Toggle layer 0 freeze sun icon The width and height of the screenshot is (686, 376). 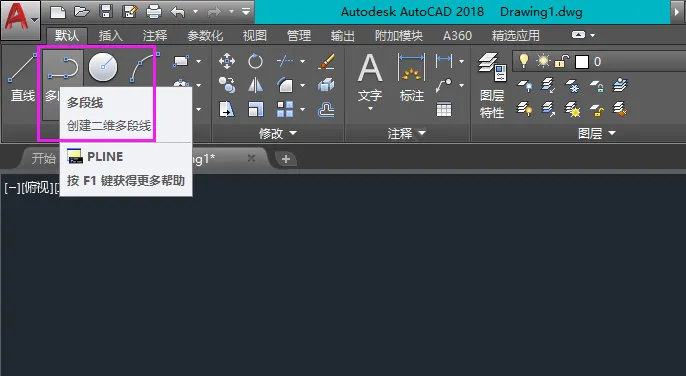[543, 61]
